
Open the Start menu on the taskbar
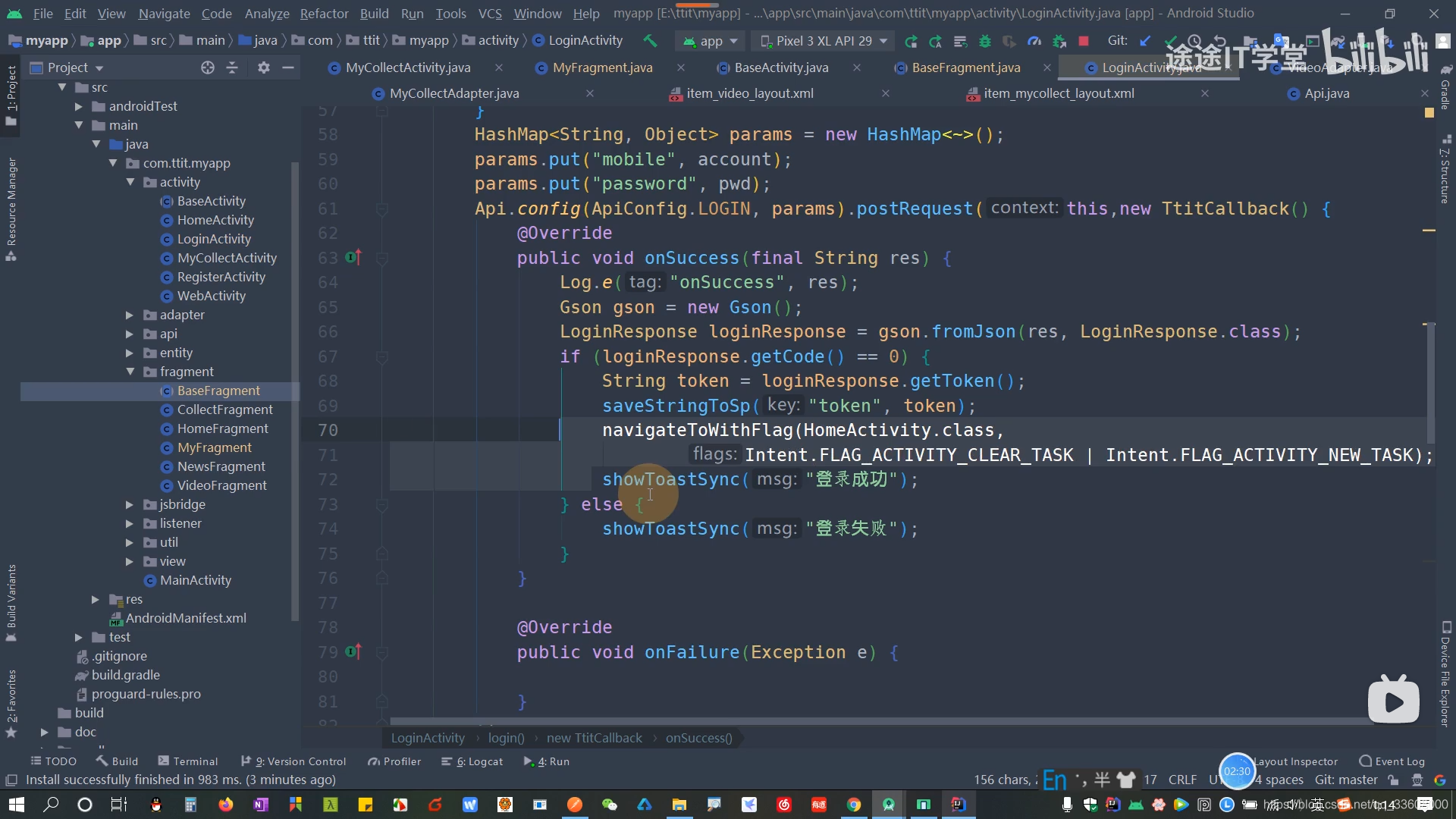pos(16,805)
